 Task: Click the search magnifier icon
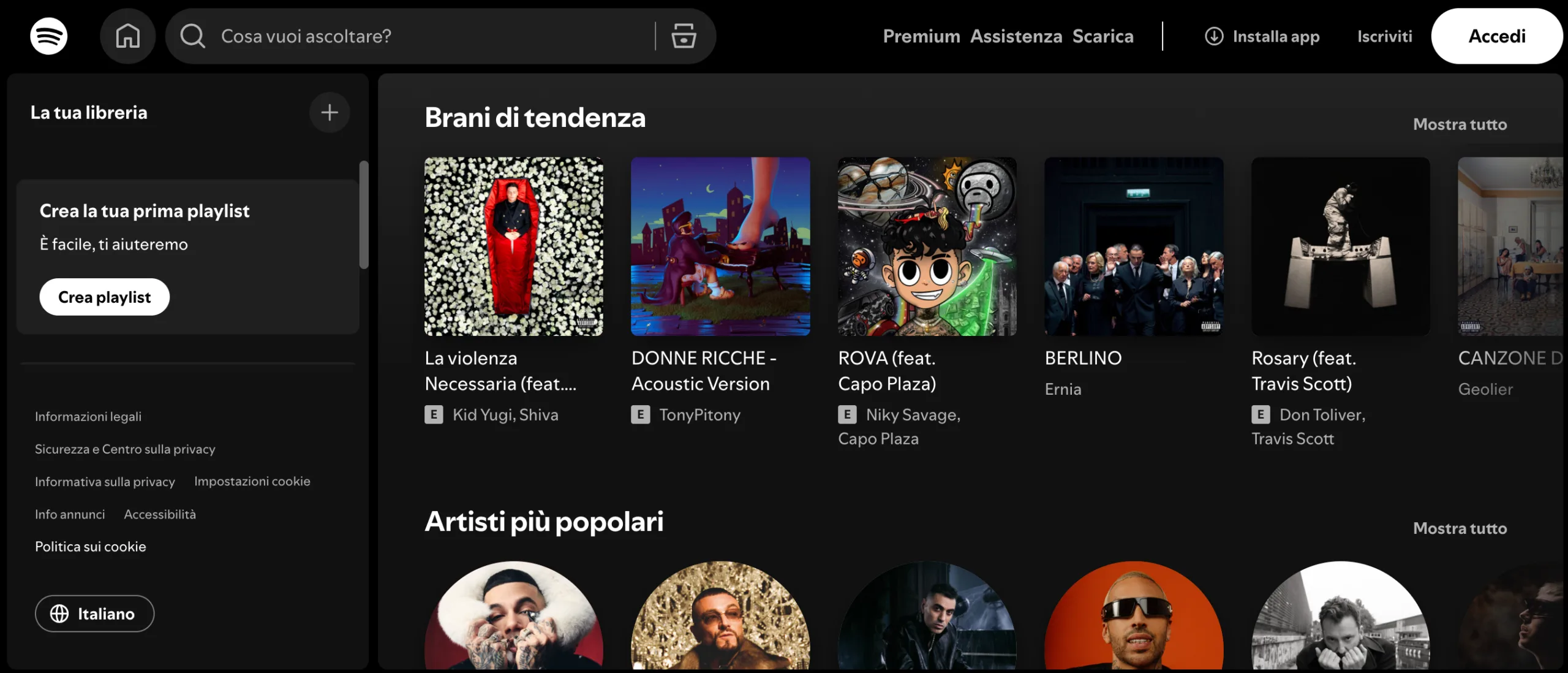[x=192, y=36]
